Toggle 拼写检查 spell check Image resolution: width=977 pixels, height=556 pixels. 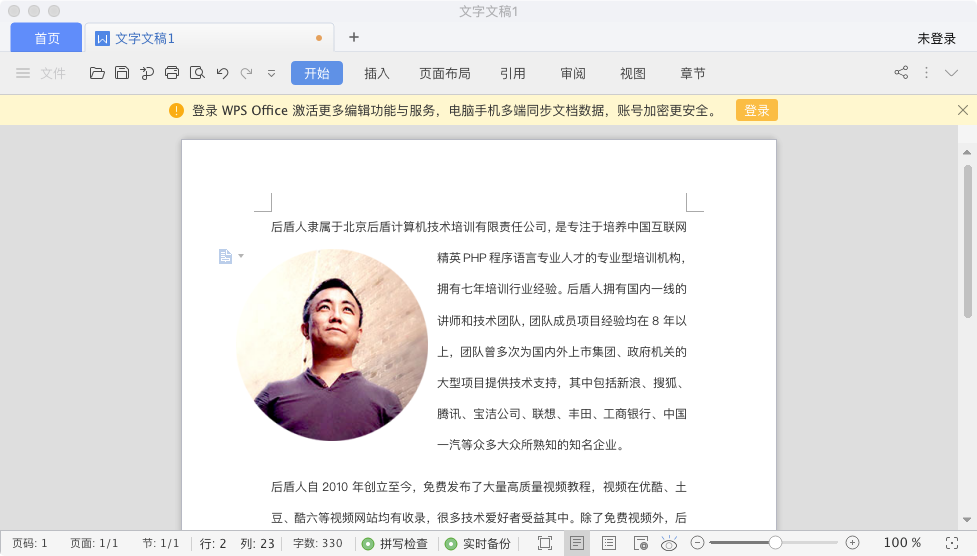coord(395,544)
